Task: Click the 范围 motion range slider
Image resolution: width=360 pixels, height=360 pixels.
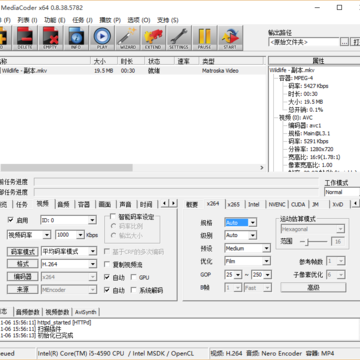Action: [314, 242]
